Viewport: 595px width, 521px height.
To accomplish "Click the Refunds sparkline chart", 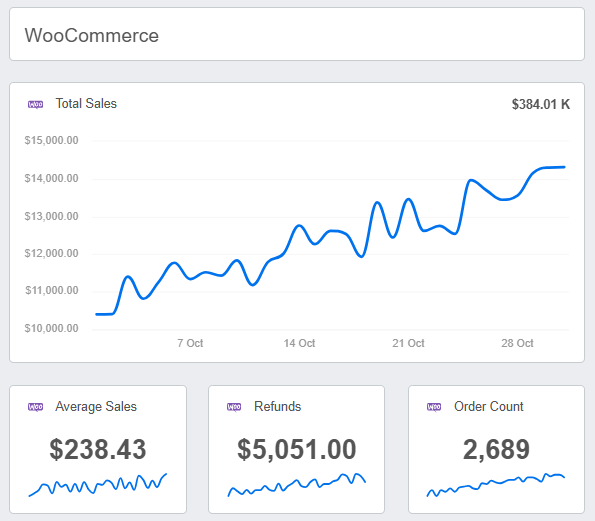I will tap(296, 485).
